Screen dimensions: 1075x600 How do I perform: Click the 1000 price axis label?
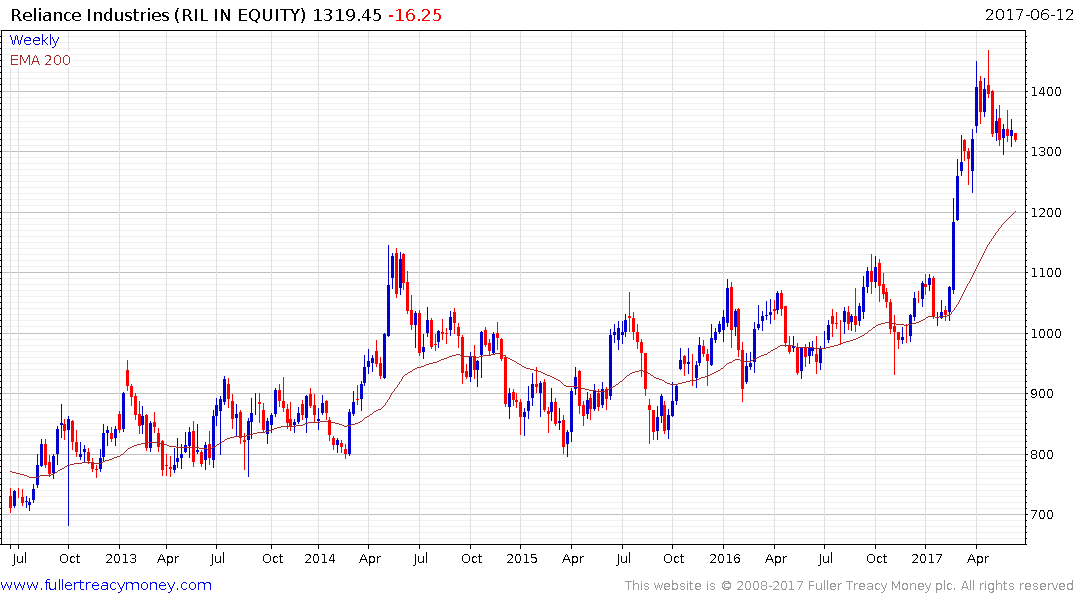(x=1046, y=333)
